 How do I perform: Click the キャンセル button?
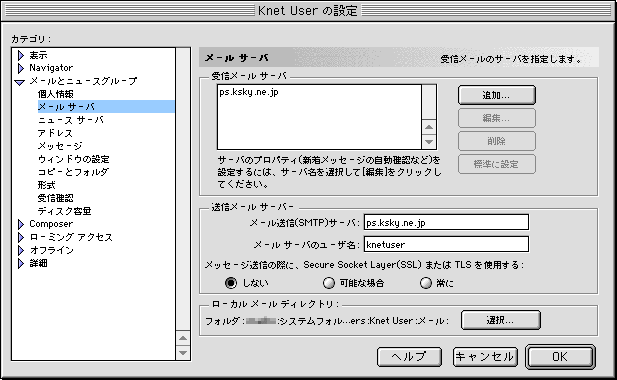485,357
